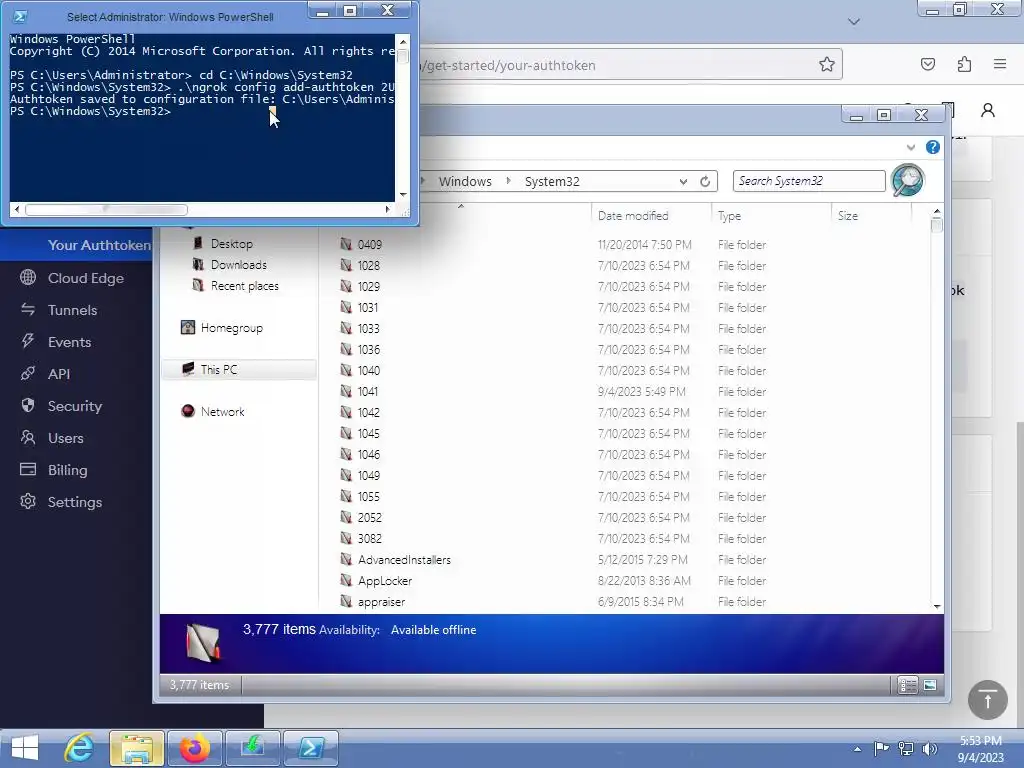
Task: Click the Explorer search magnifier icon
Action: [x=907, y=180]
